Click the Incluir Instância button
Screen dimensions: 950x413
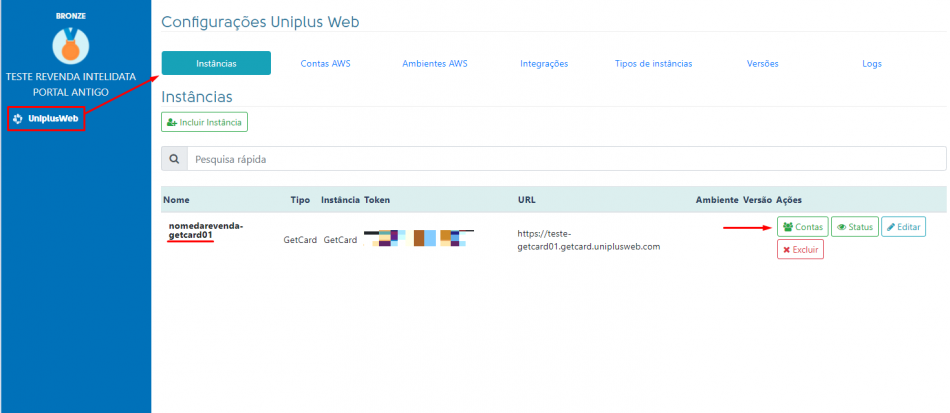coord(204,122)
